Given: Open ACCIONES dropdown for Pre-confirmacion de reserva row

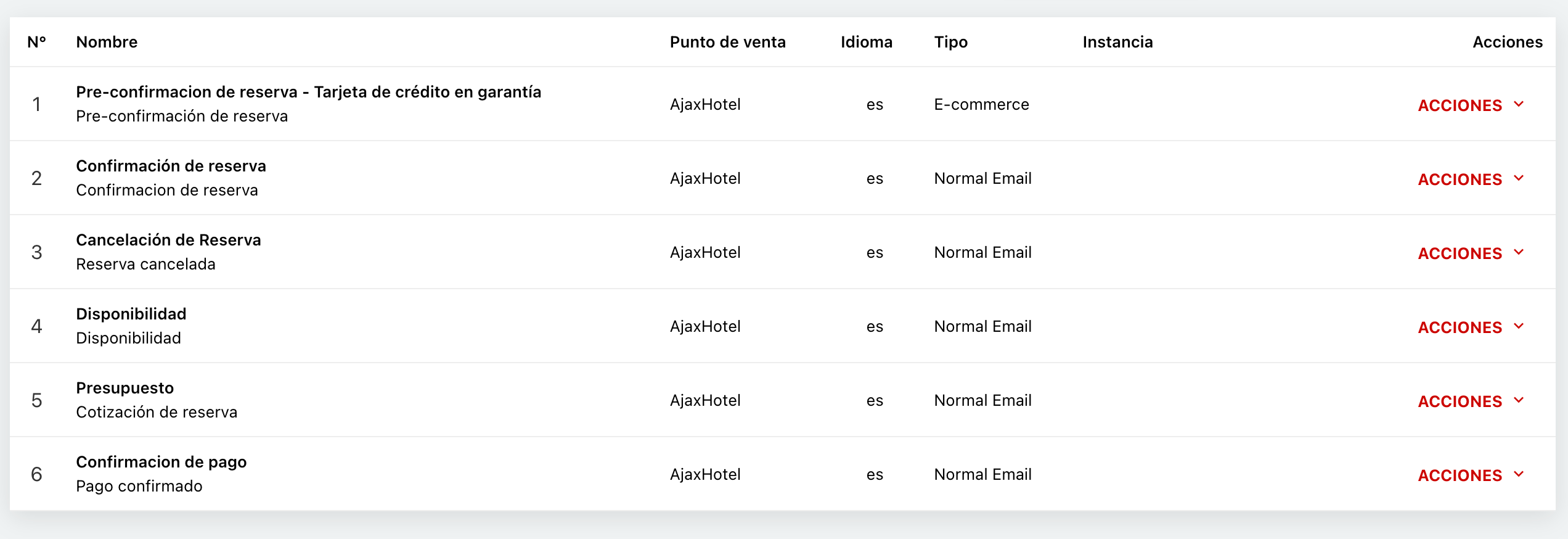Looking at the screenshot, I should click(1470, 105).
